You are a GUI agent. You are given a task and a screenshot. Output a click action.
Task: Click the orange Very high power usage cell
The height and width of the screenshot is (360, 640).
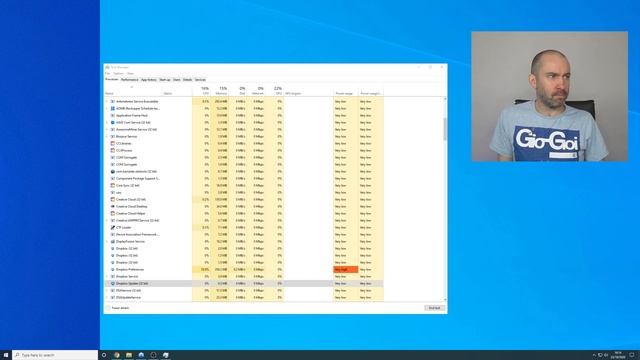(346, 269)
